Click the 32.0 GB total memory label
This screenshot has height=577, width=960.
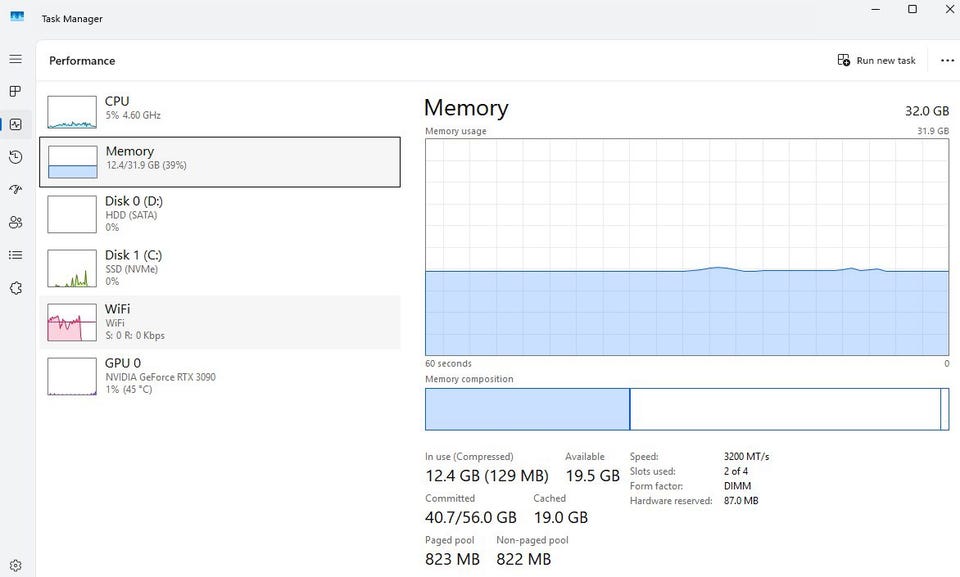927,111
